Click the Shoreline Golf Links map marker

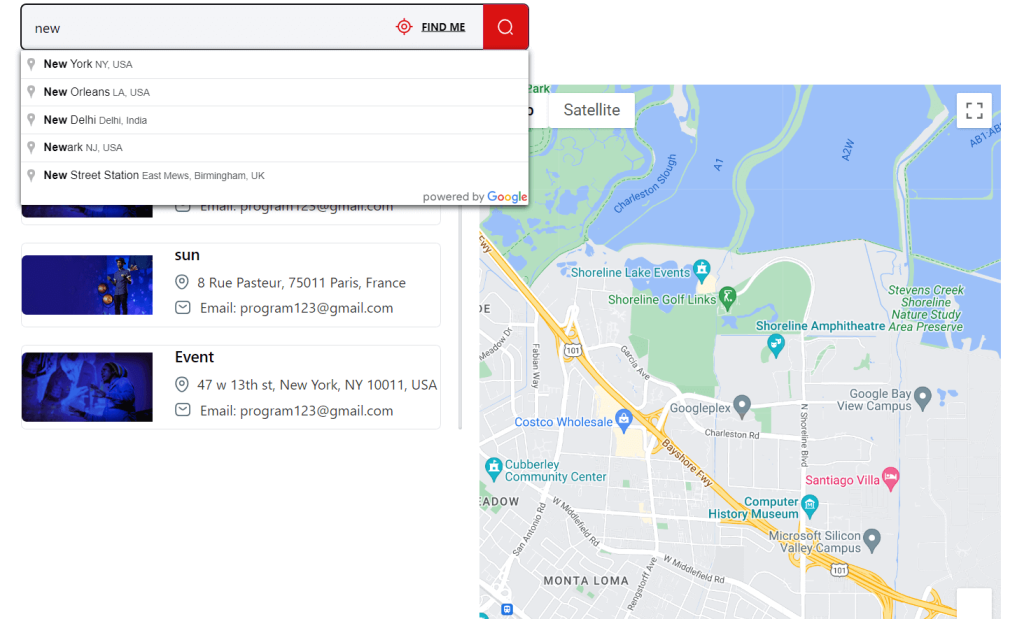727,297
